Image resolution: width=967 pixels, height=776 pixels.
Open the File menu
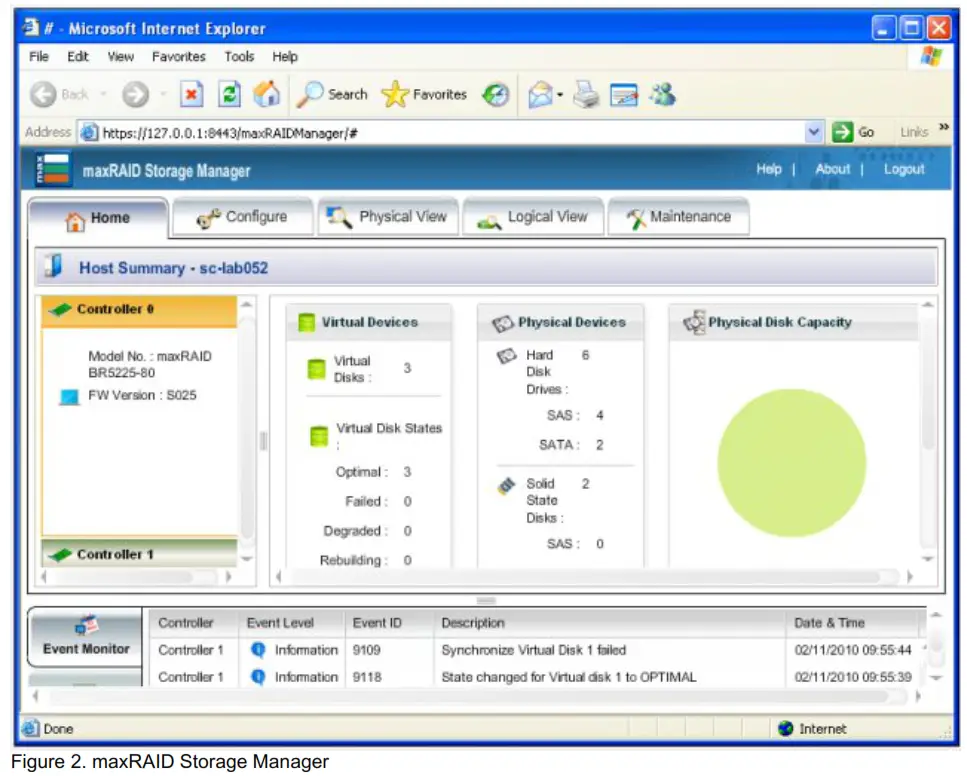point(39,57)
